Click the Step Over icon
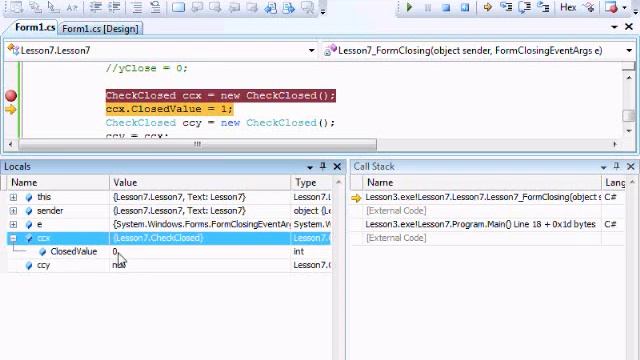 click(x=524, y=7)
